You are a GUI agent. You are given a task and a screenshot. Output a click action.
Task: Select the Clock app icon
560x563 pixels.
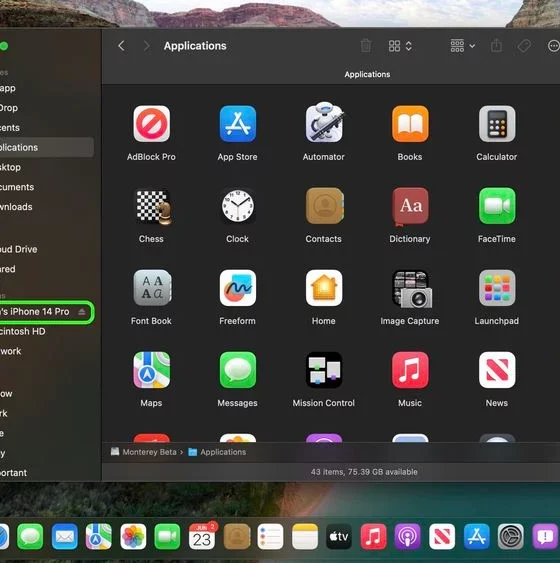coord(238,206)
